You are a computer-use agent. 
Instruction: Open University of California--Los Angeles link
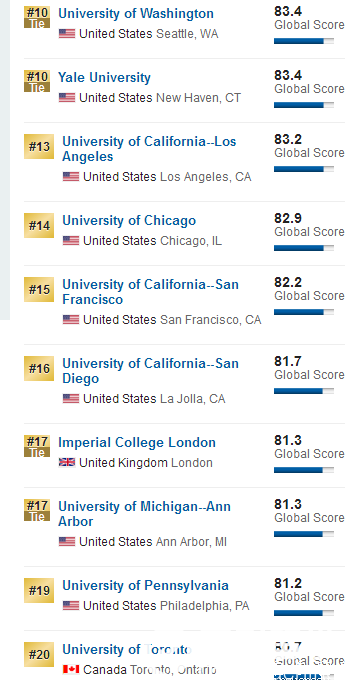[x=149, y=149]
